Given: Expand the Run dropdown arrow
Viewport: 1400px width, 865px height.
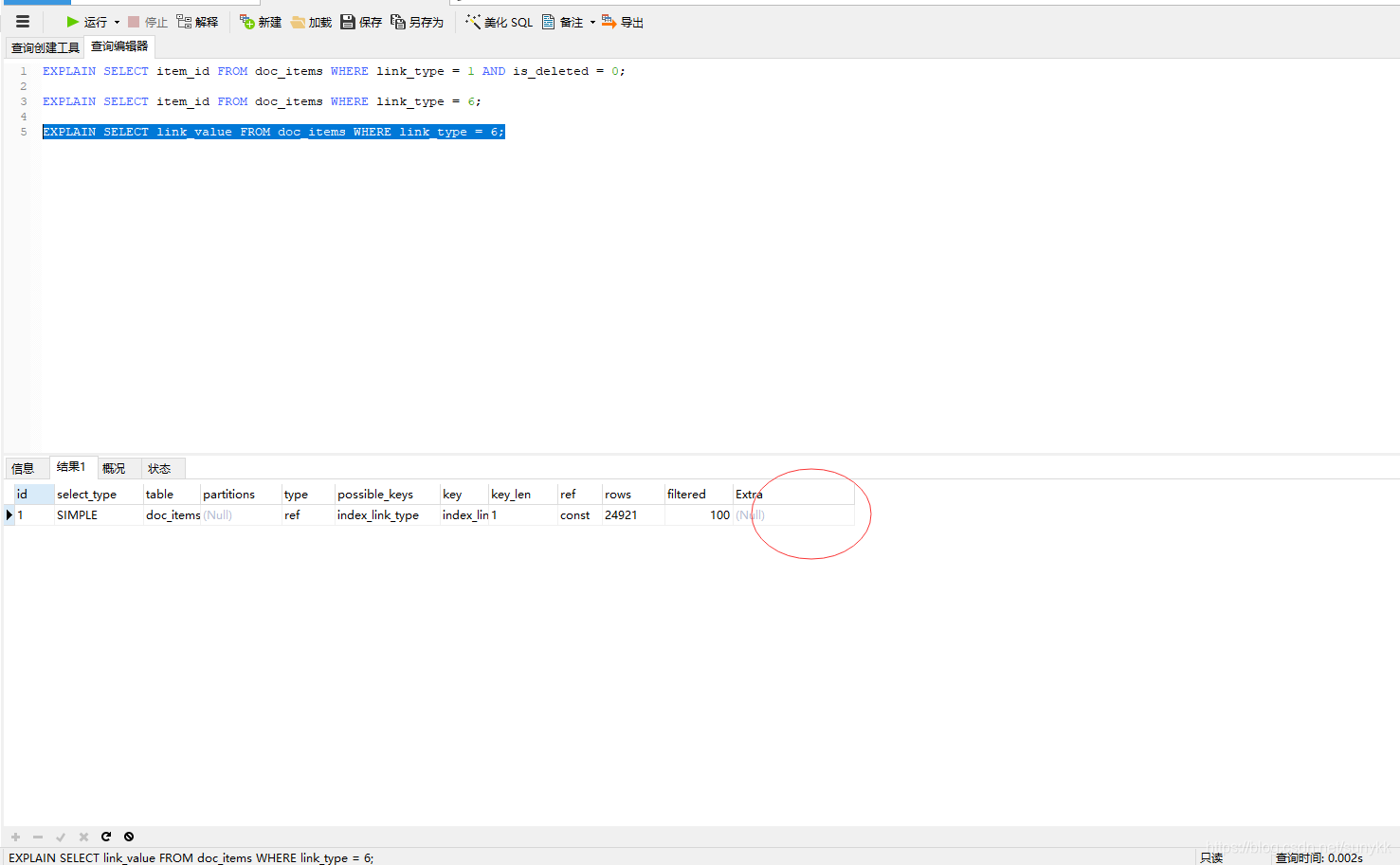Looking at the screenshot, I should click(118, 22).
